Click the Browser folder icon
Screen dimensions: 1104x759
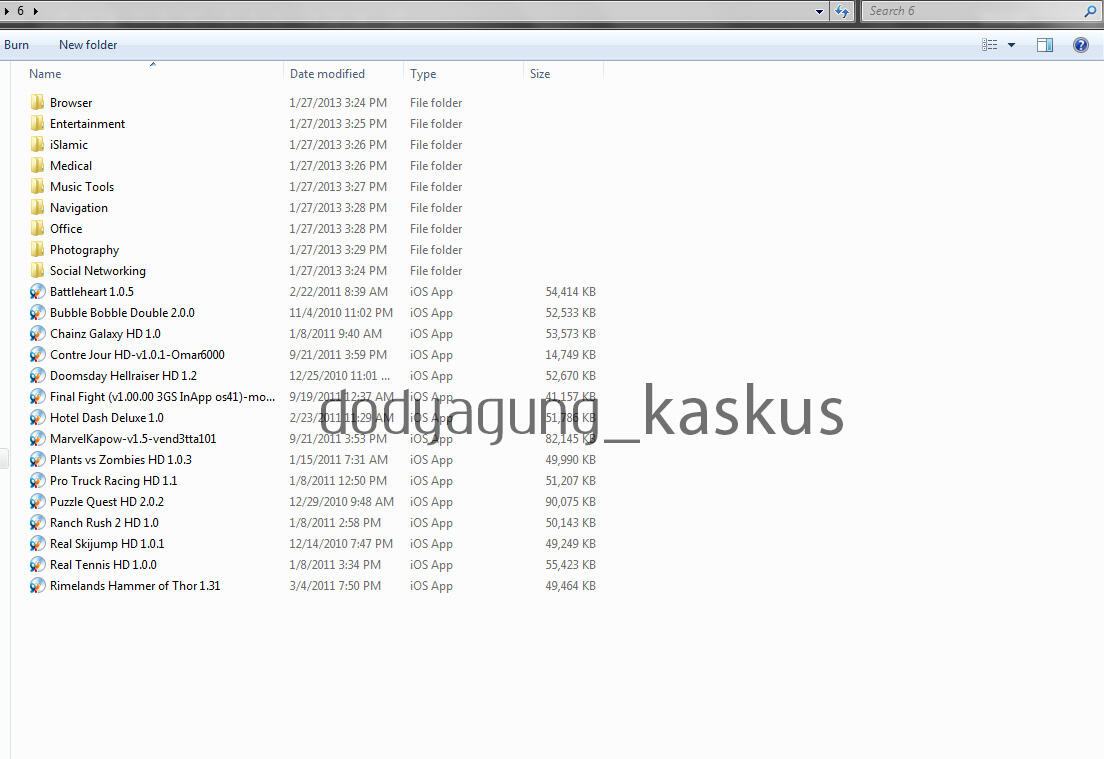pyautogui.click(x=37, y=103)
